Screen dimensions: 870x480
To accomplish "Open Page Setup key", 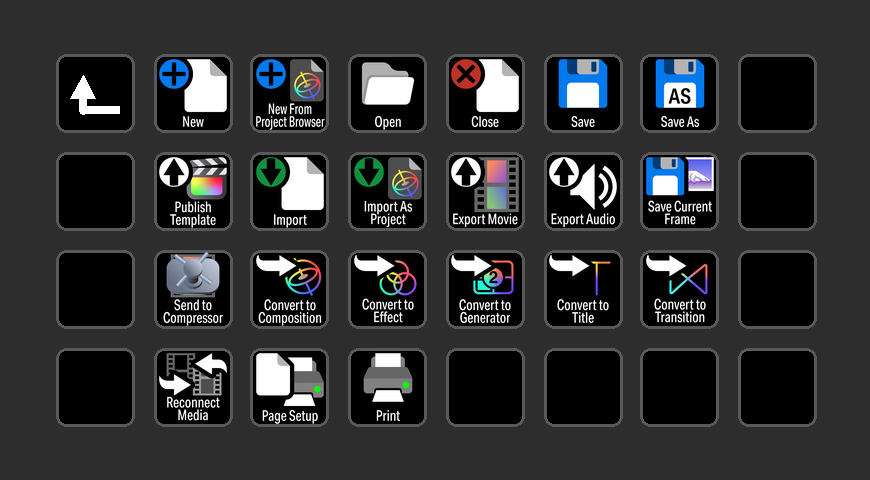I will coord(290,387).
